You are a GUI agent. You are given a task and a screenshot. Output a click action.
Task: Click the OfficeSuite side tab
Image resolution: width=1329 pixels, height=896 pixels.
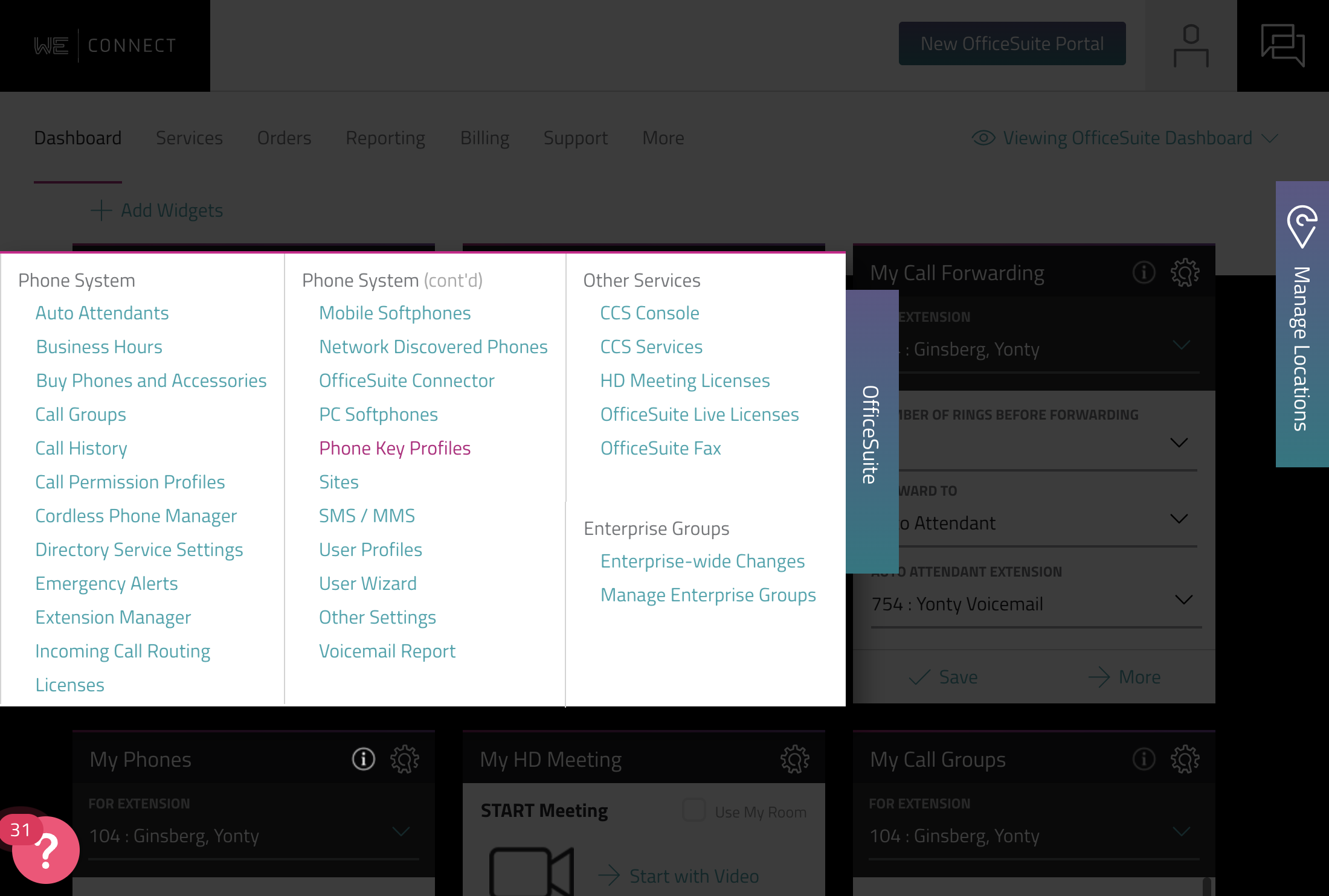pyautogui.click(x=872, y=432)
